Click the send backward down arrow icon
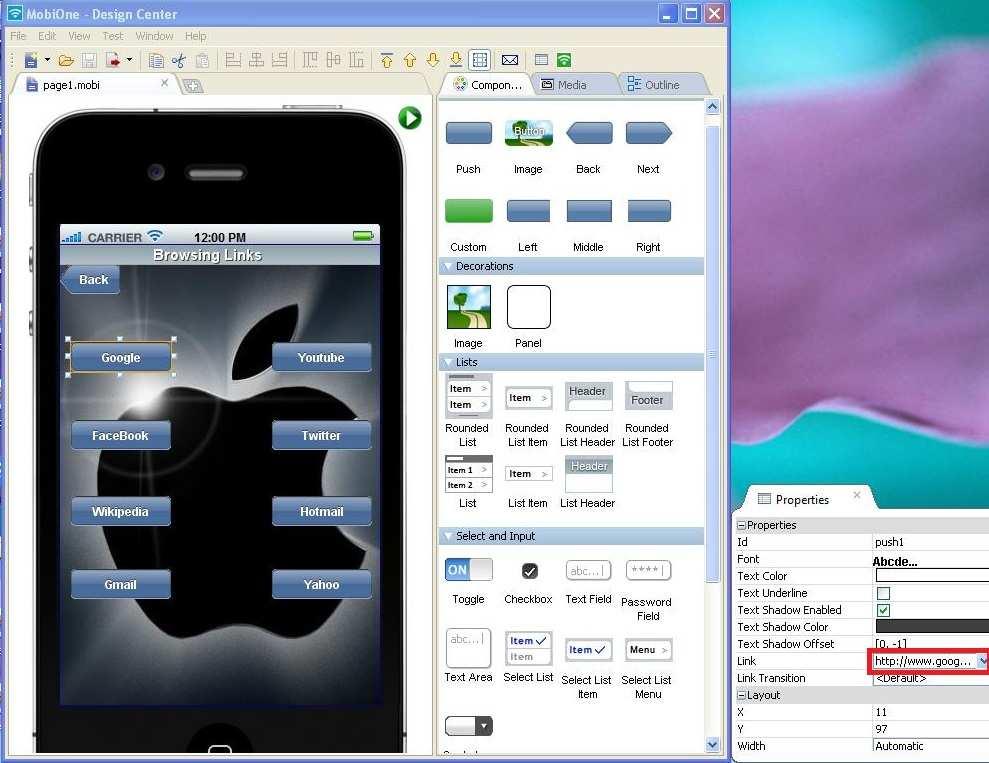 [433, 60]
